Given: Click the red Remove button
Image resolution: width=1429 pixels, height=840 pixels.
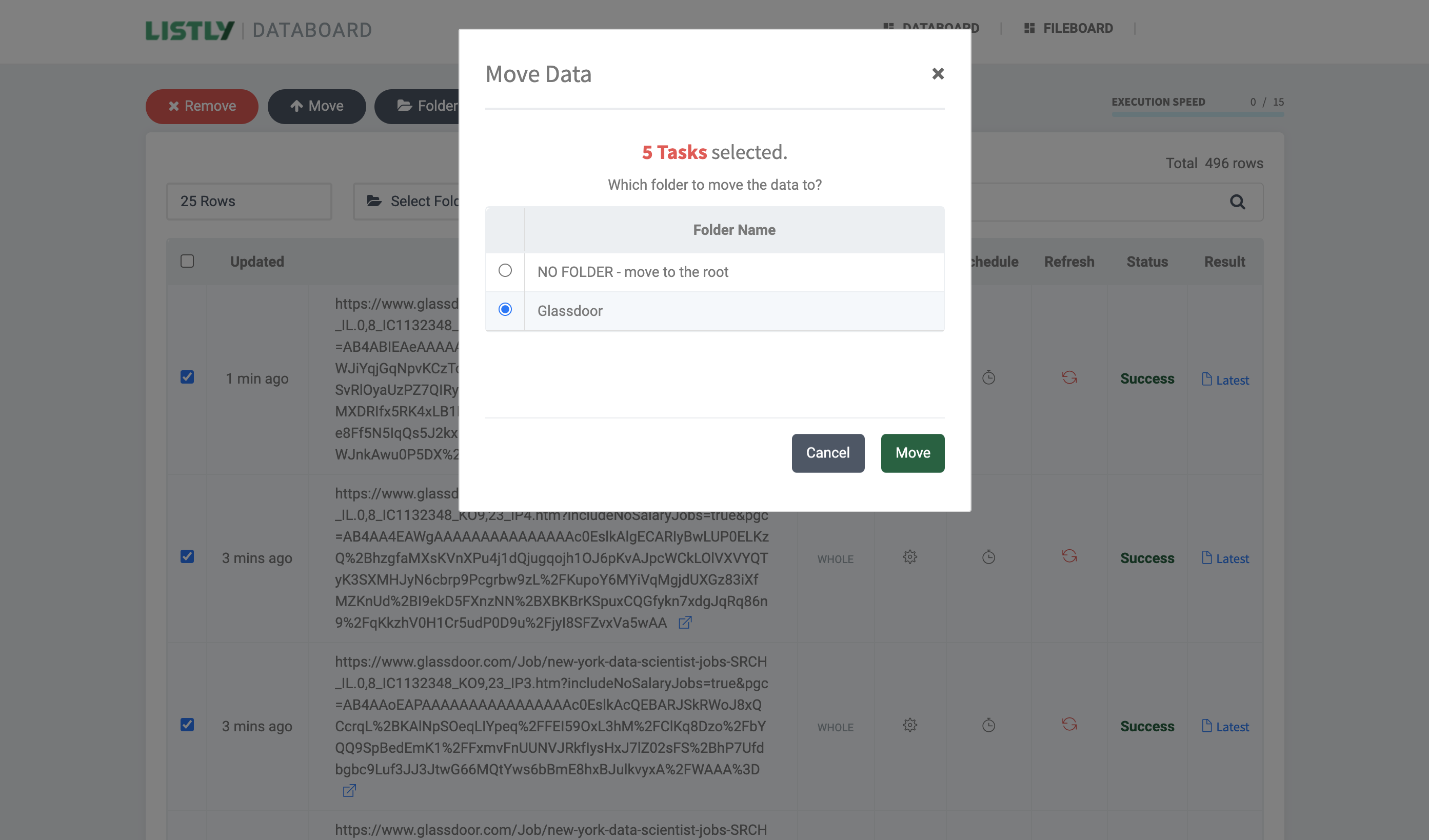Looking at the screenshot, I should point(202,107).
